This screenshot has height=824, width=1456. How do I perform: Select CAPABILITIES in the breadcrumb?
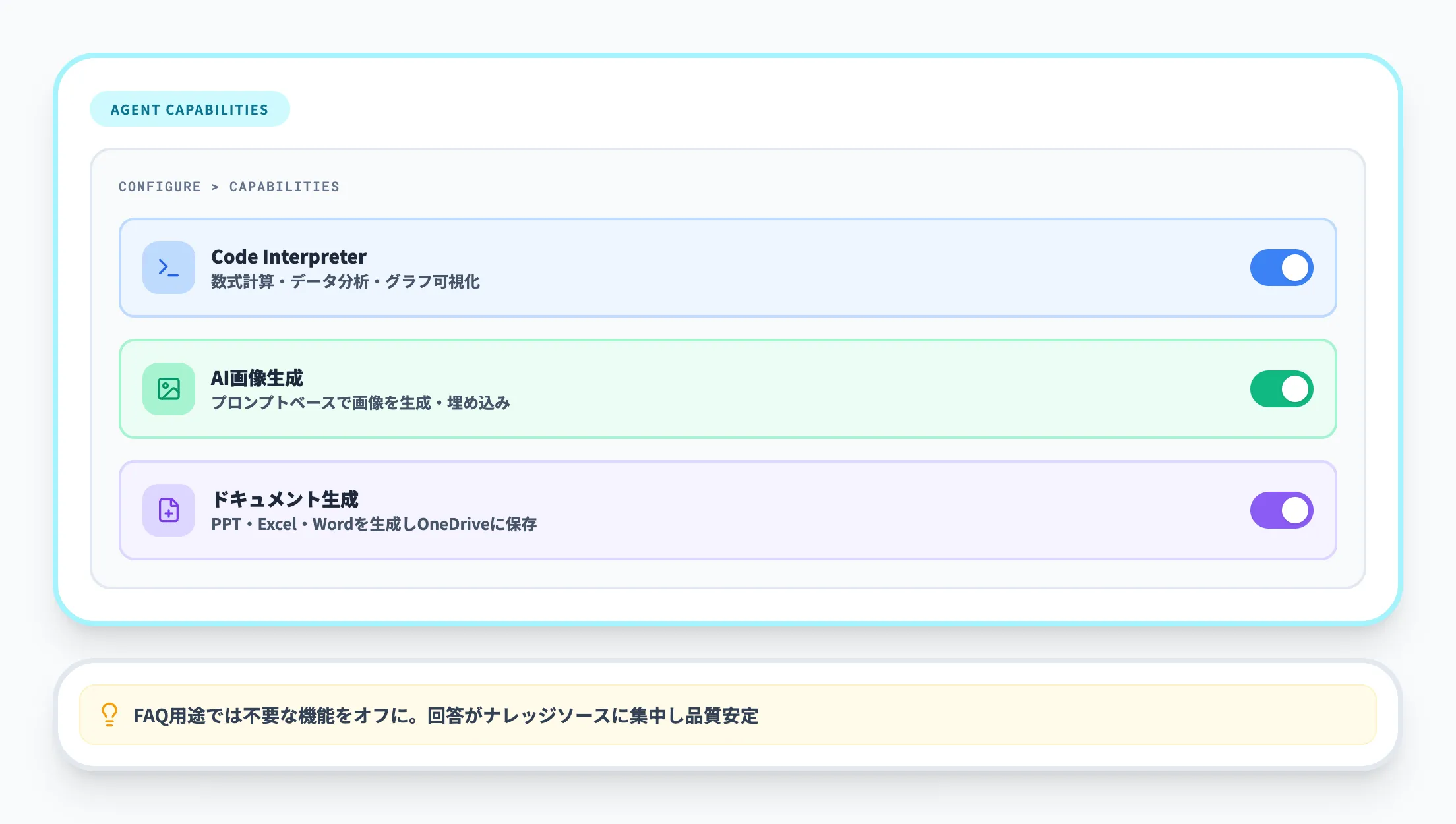click(284, 187)
